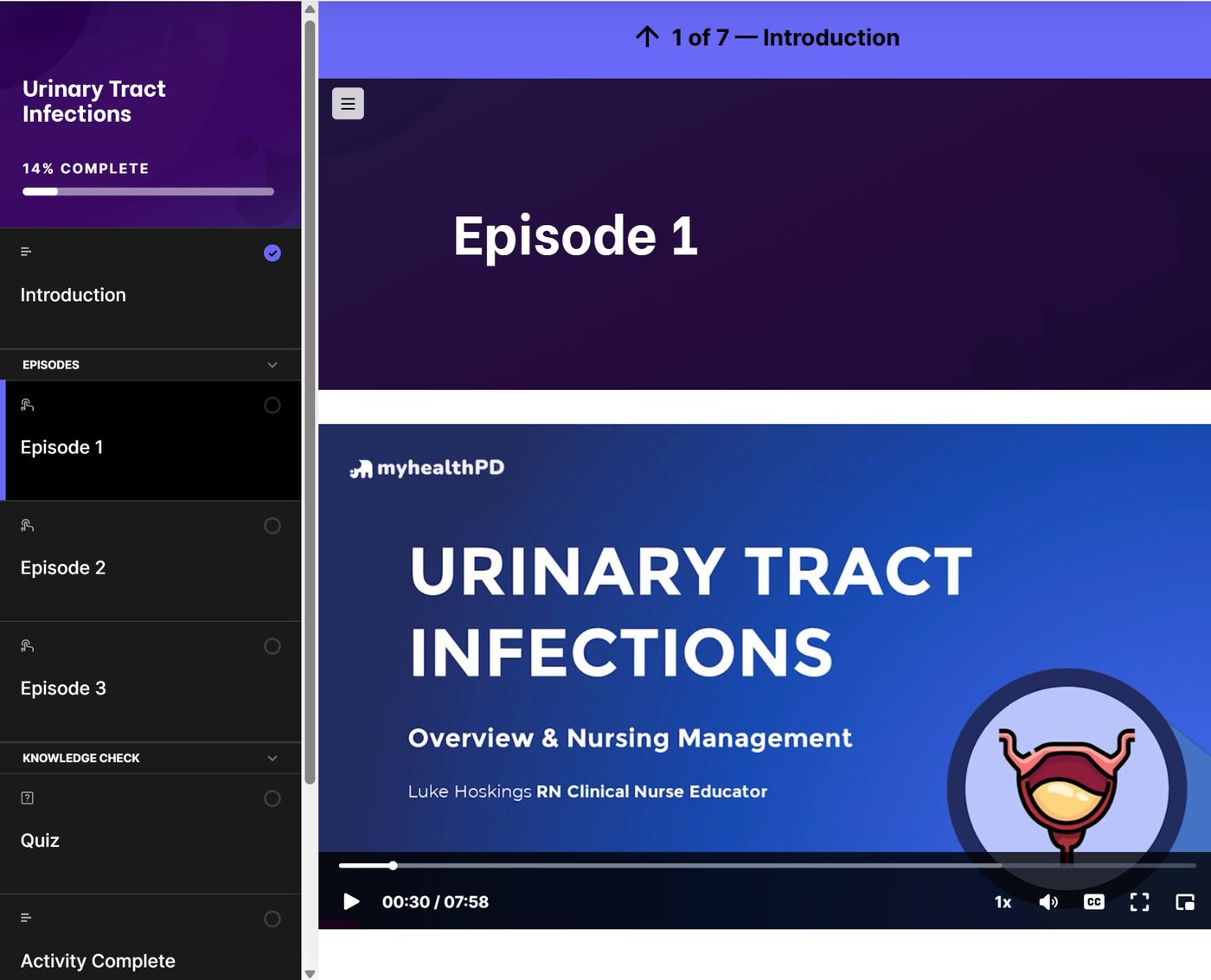
Task: Click the 14% COMPLETE text
Action: coord(86,169)
